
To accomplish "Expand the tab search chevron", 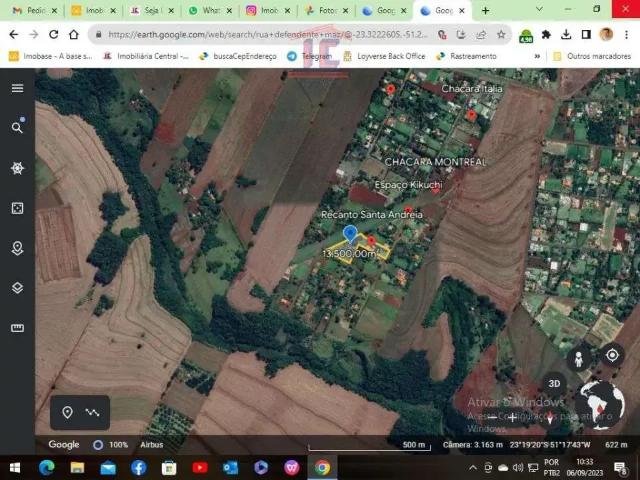I will [x=539, y=9].
